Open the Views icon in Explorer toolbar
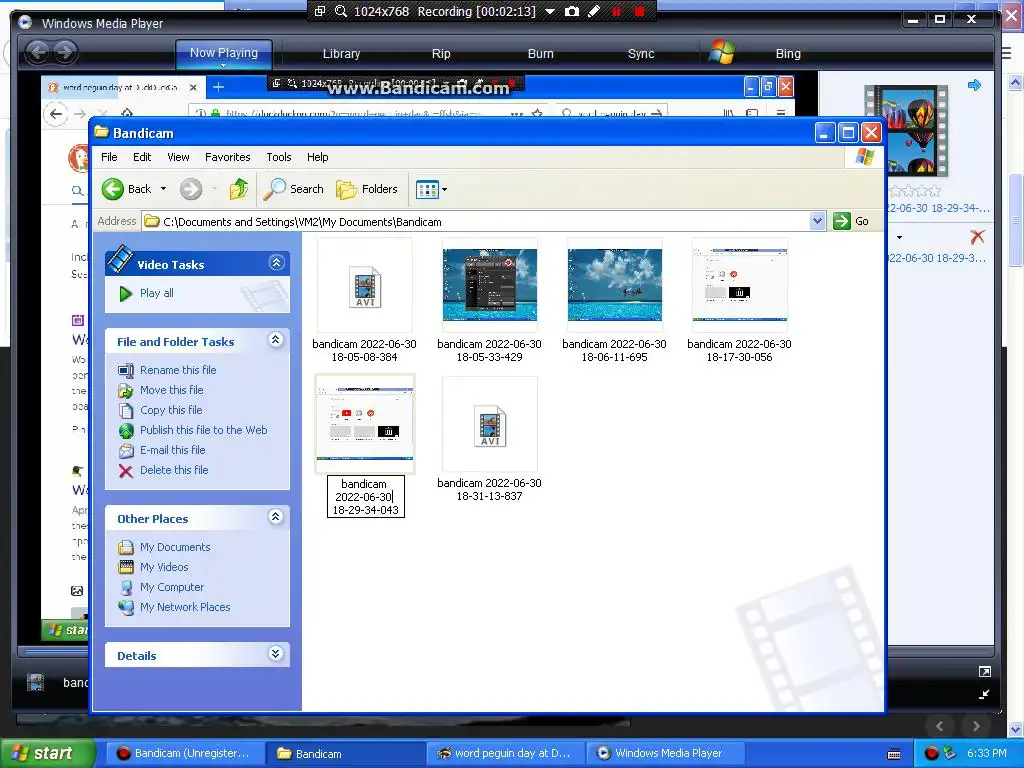1024x768 pixels. 426,190
